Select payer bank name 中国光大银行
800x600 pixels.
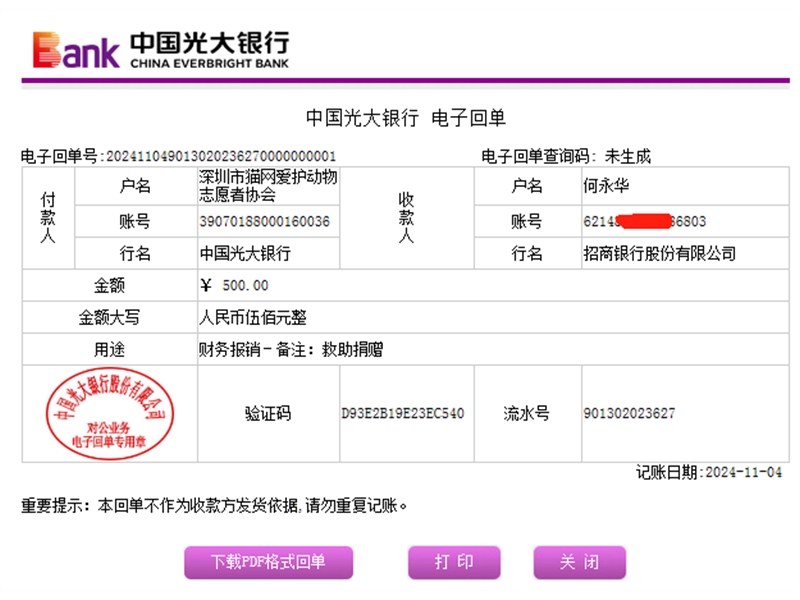[245, 253]
